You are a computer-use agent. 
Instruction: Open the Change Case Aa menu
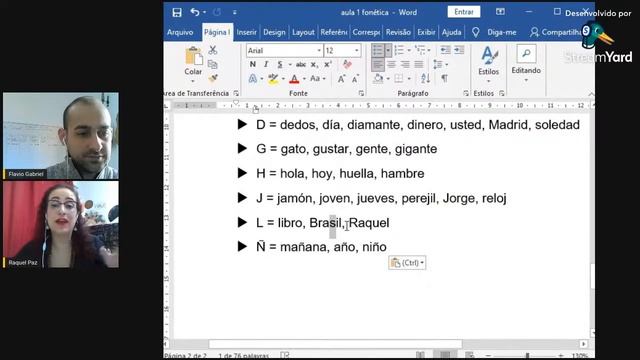coord(316,78)
